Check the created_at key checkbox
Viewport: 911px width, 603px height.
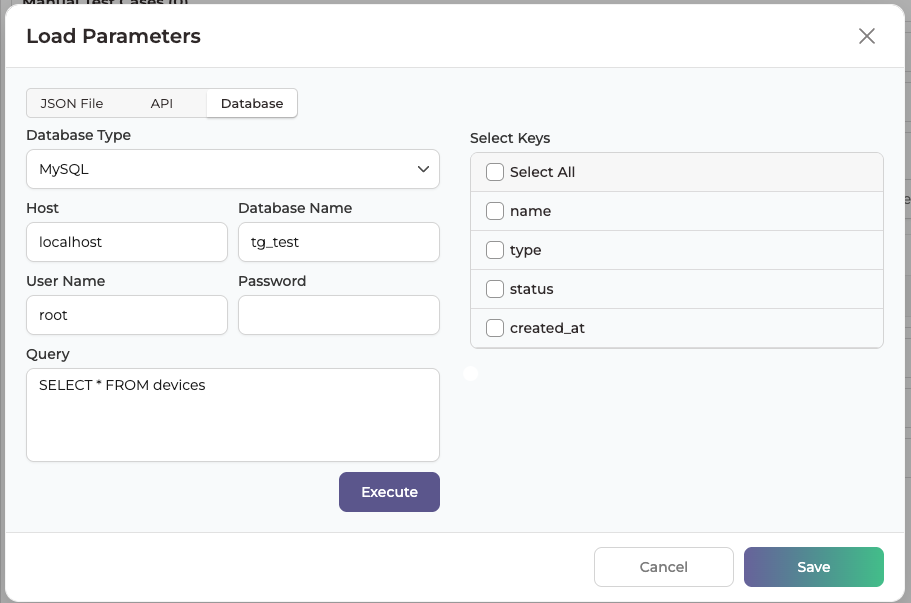click(x=494, y=328)
